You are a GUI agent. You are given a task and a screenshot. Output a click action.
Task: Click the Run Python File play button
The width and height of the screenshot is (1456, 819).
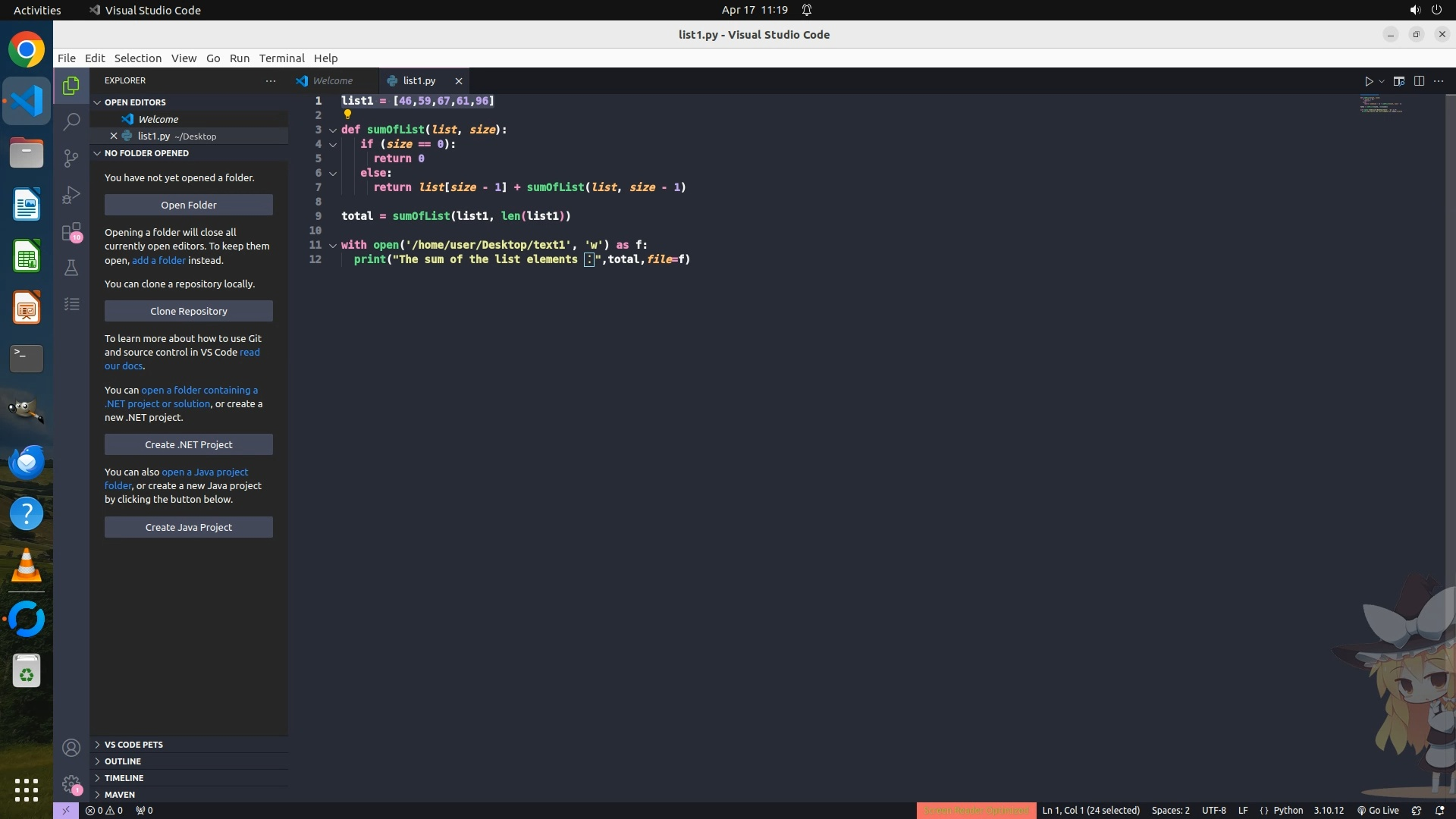click(x=1369, y=81)
